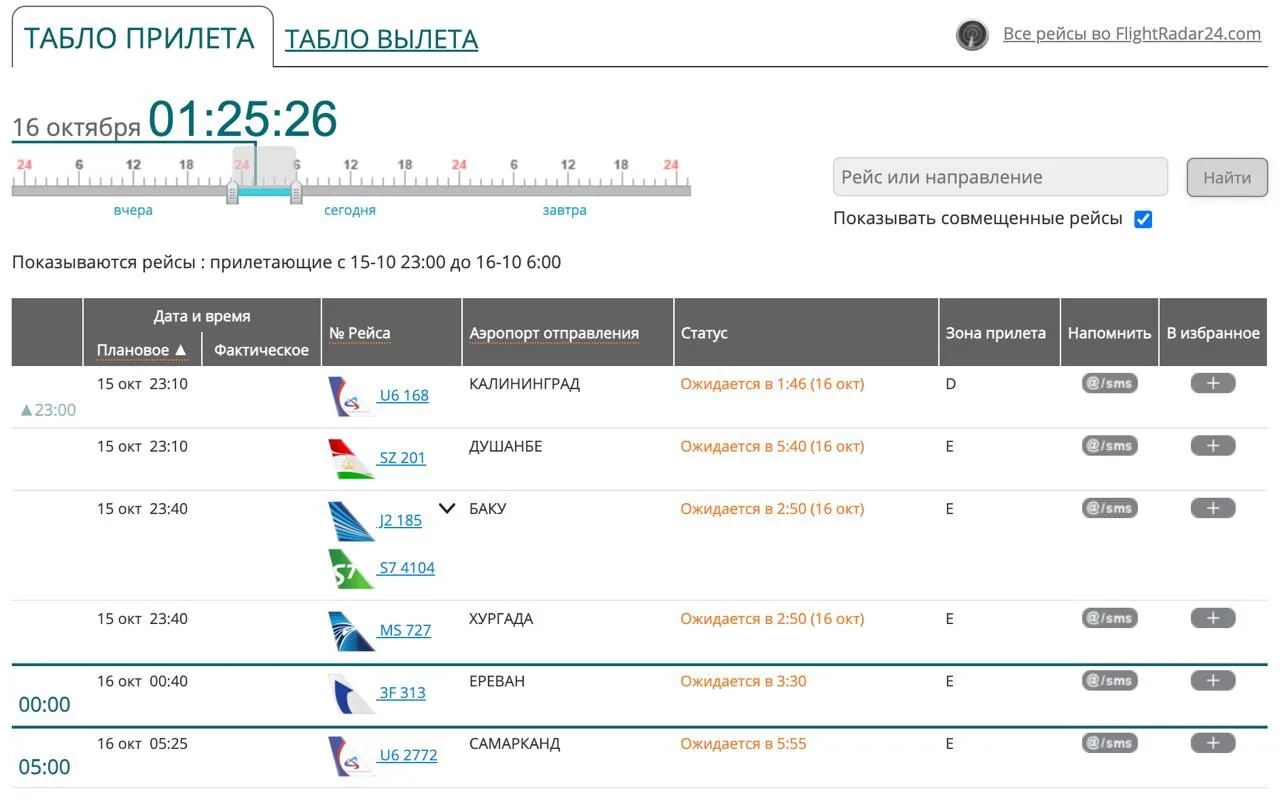Add Yerevan flight 3F 313 to favorites

1213,681
